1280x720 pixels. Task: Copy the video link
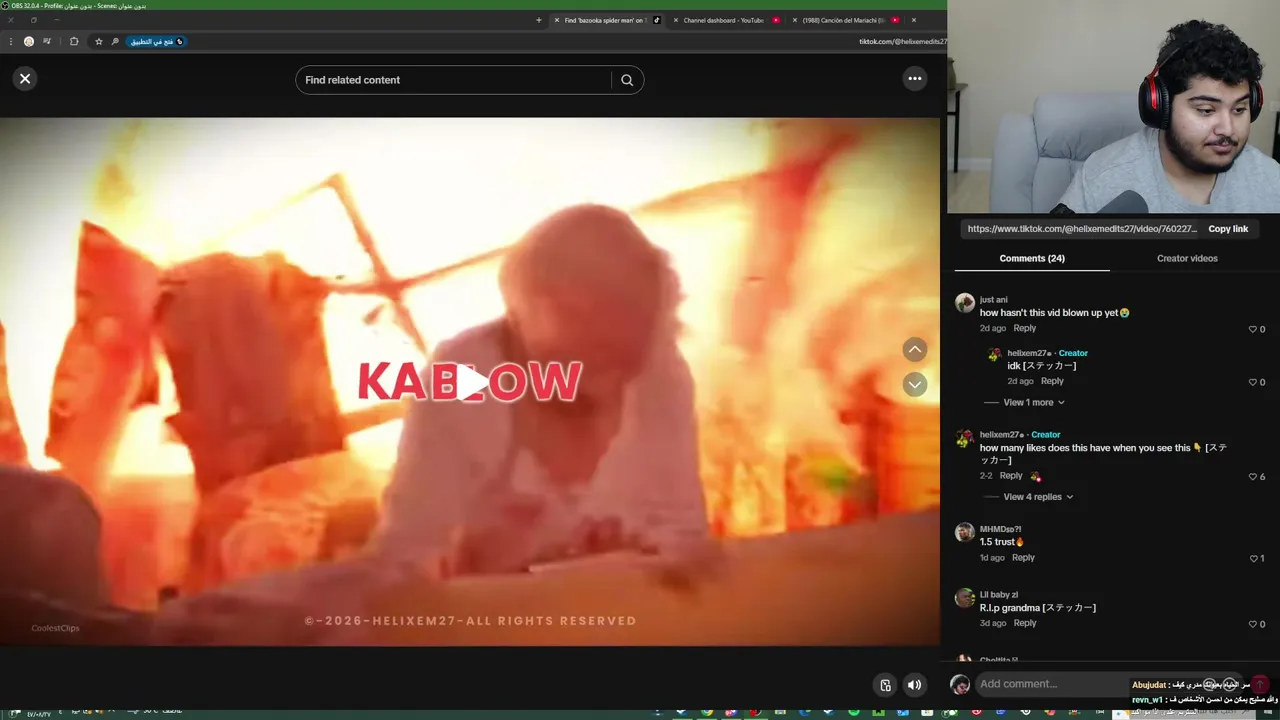click(1228, 229)
